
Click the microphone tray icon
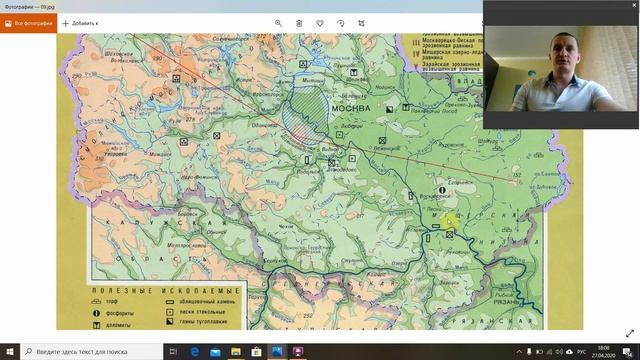(x=529, y=351)
